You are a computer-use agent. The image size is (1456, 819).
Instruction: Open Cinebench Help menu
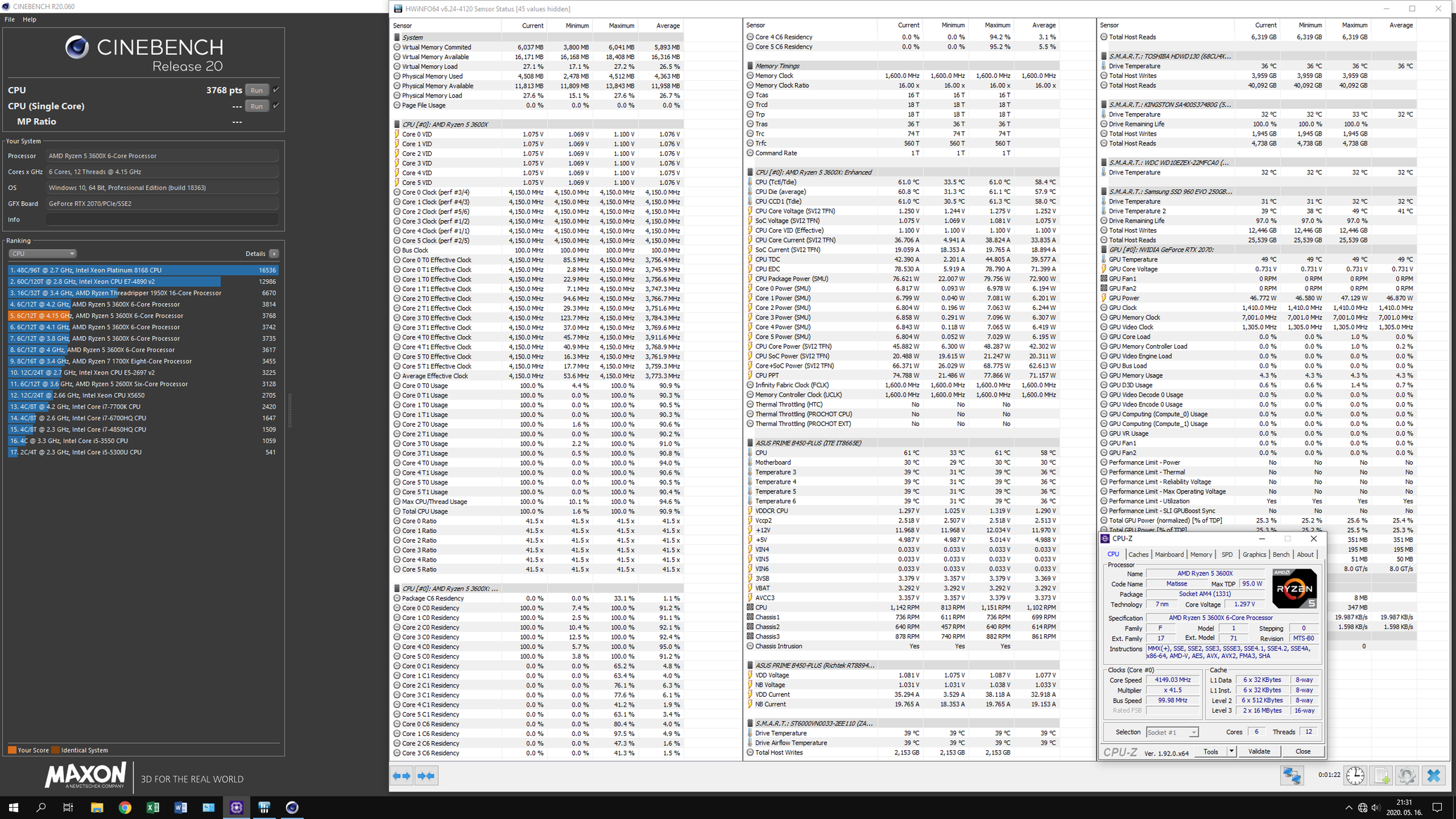30,20
